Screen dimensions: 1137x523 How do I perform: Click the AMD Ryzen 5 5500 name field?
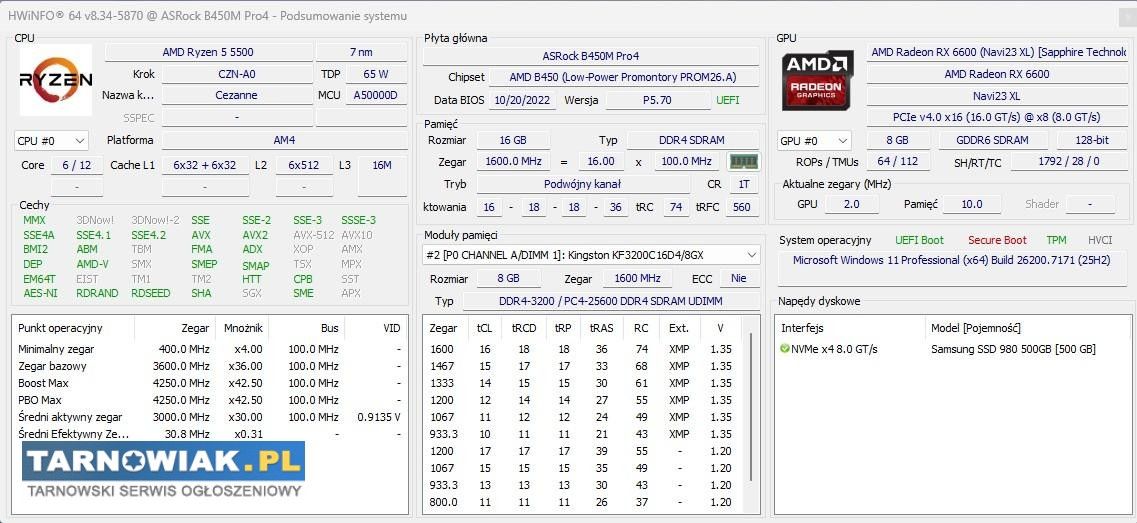click(207, 52)
